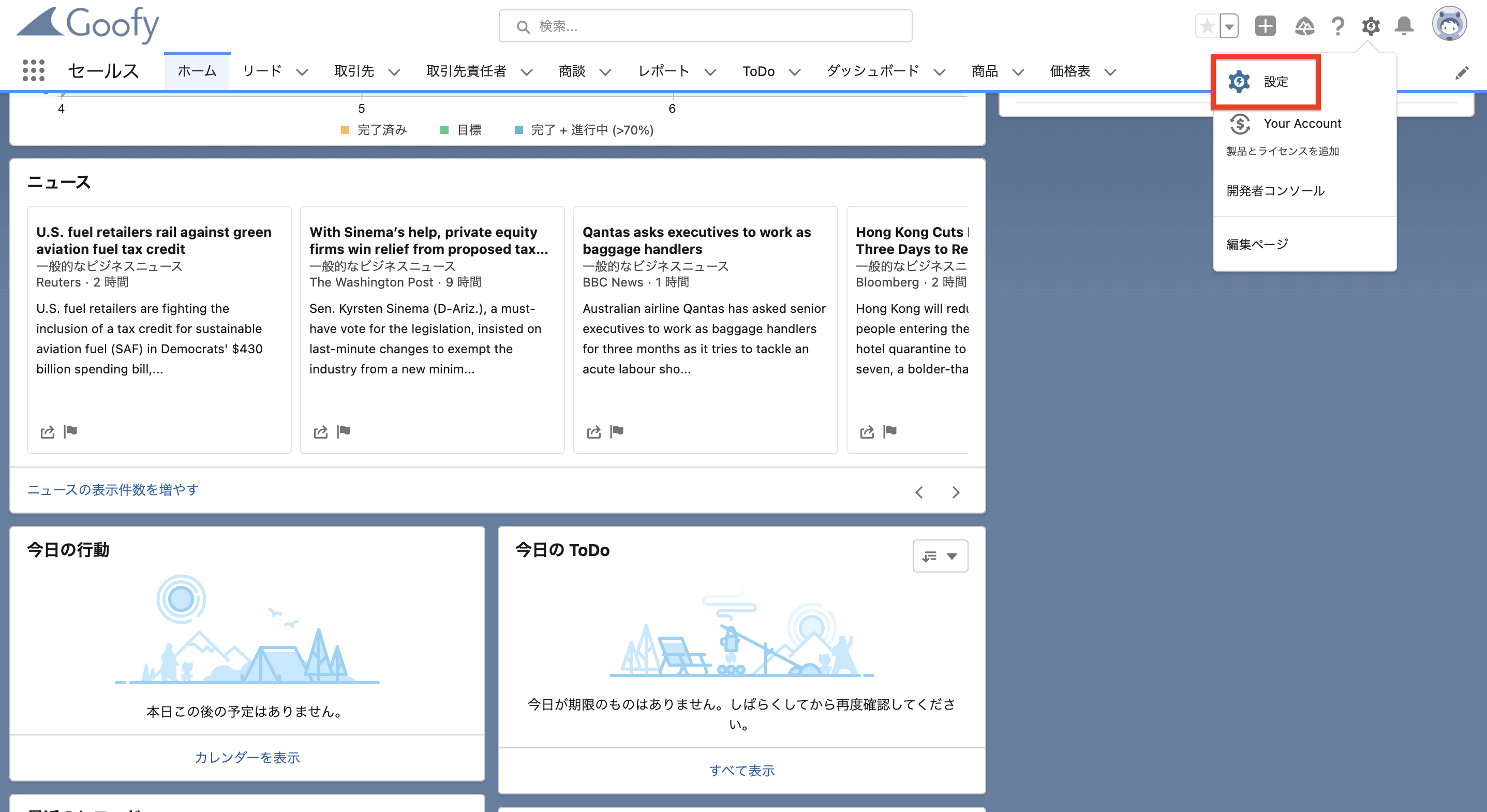Share the Qantas article
This screenshot has height=812, width=1487.
tap(593, 432)
